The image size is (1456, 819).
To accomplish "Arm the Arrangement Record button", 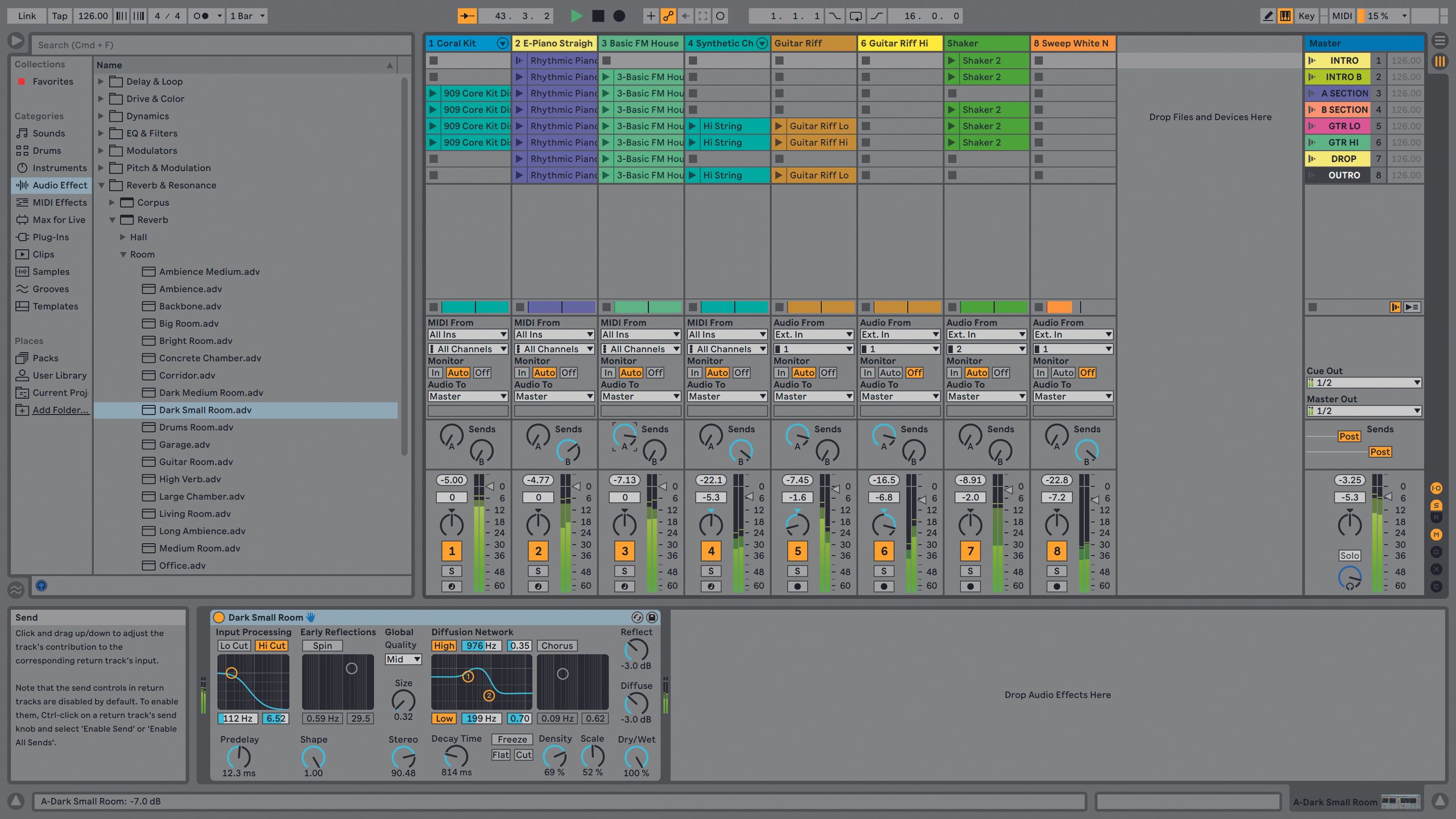I will point(619,16).
